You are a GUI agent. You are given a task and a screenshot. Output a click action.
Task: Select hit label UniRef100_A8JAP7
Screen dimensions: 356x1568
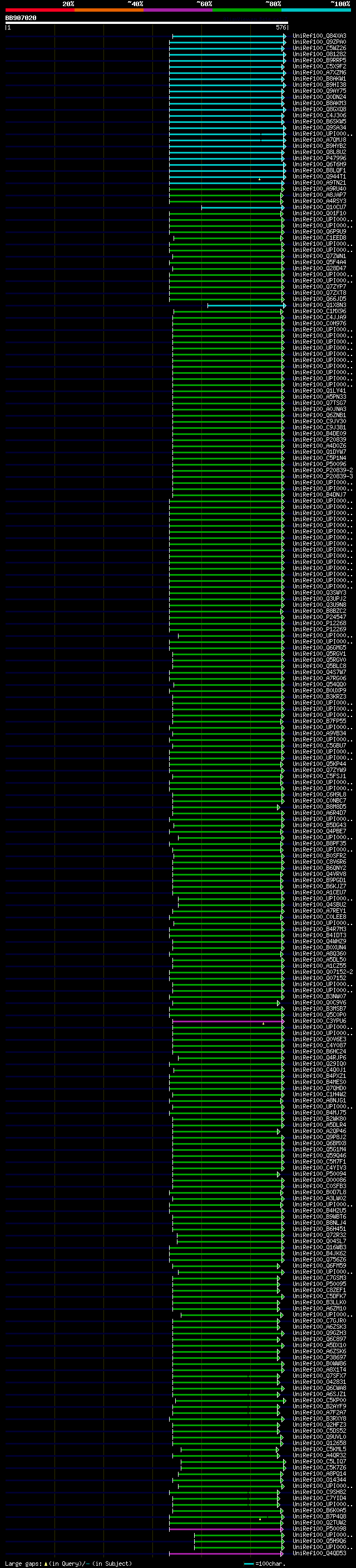tap(319, 195)
